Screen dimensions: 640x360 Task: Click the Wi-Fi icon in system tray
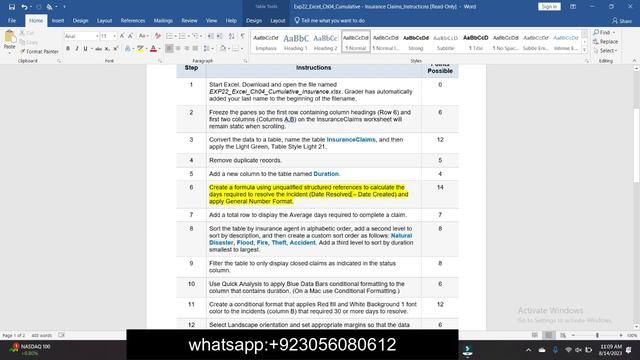[568, 350]
